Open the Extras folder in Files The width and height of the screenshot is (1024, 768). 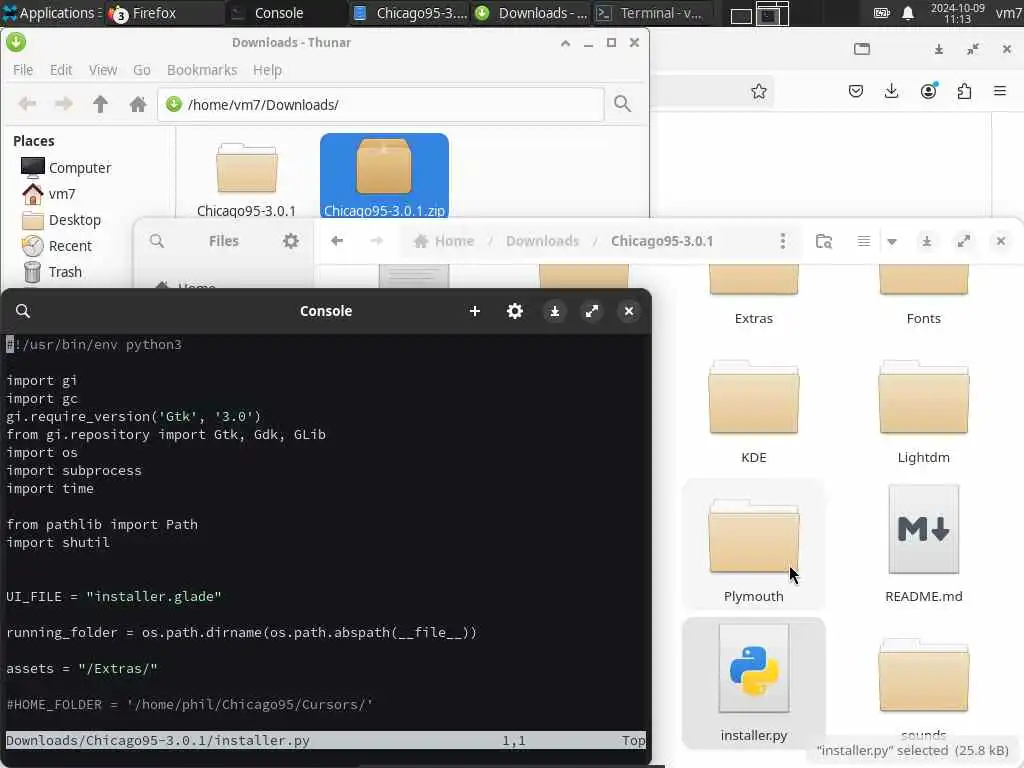pos(754,295)
